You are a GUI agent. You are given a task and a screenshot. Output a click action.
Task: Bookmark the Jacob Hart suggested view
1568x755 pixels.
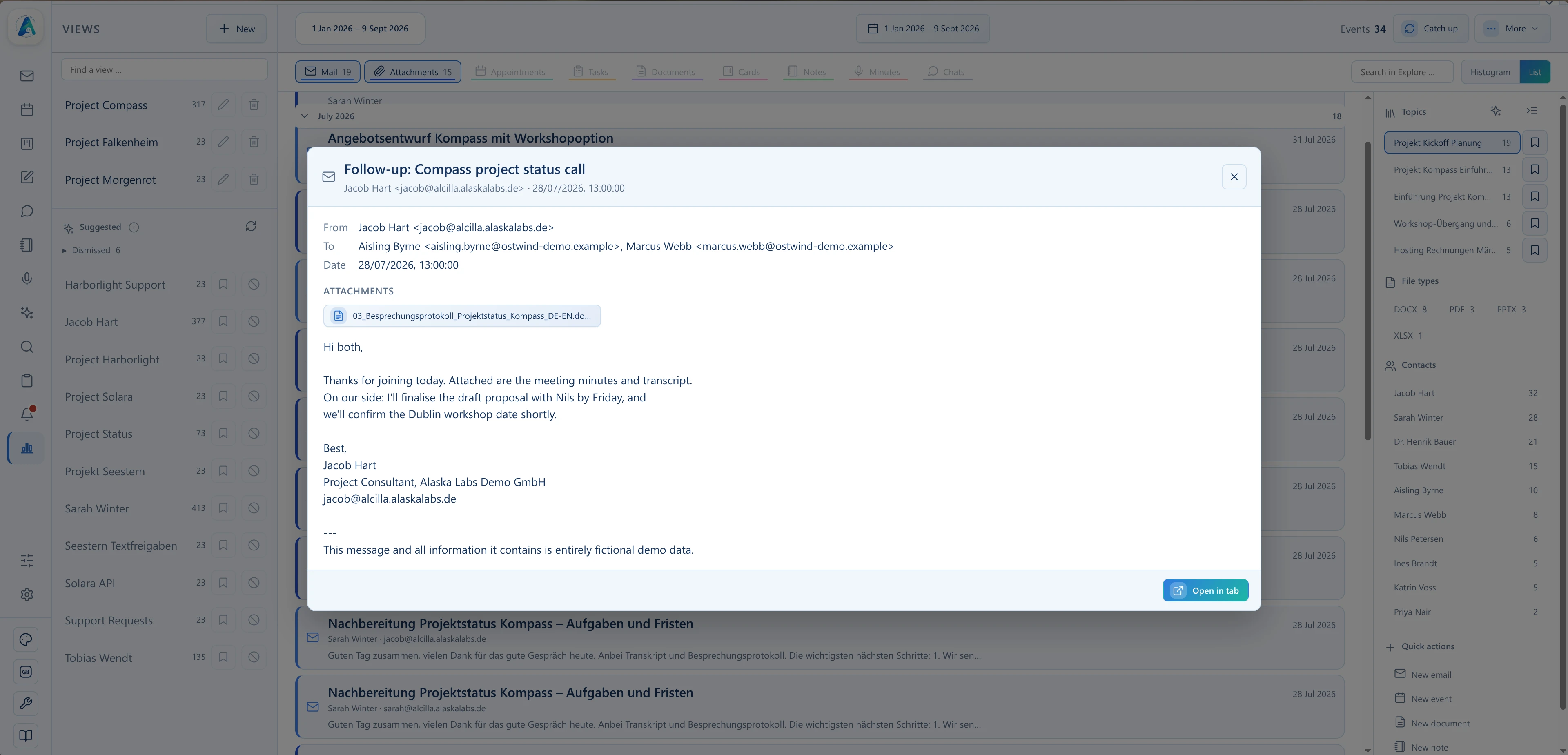(223, 321)
